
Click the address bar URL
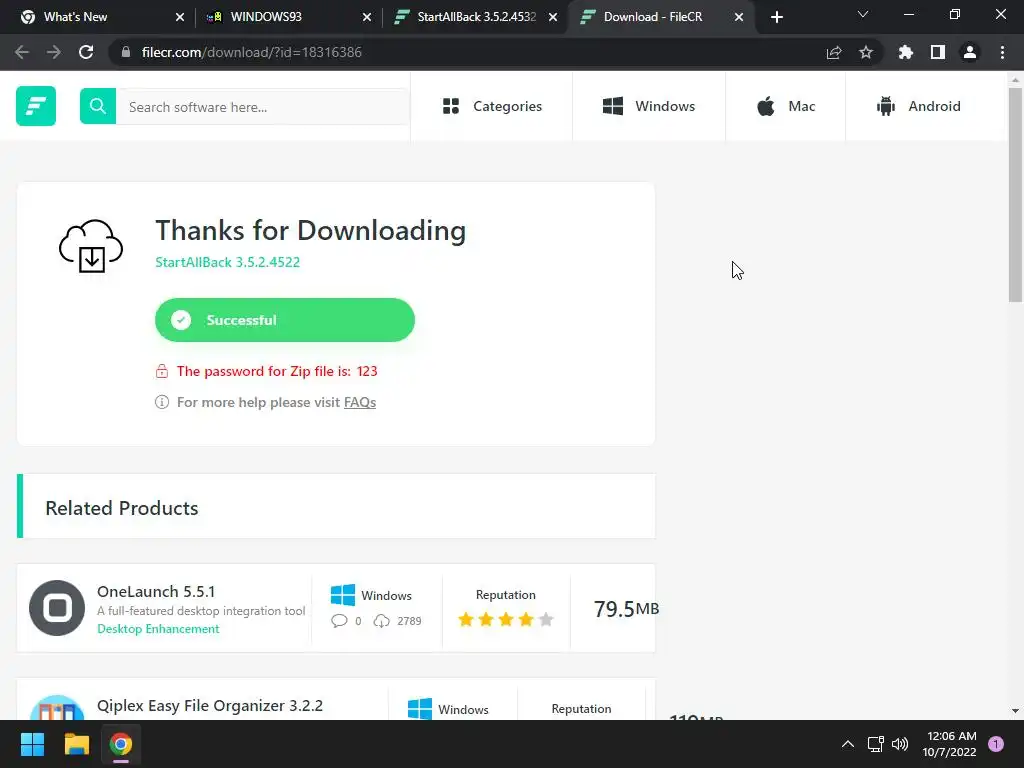point(251,52)
